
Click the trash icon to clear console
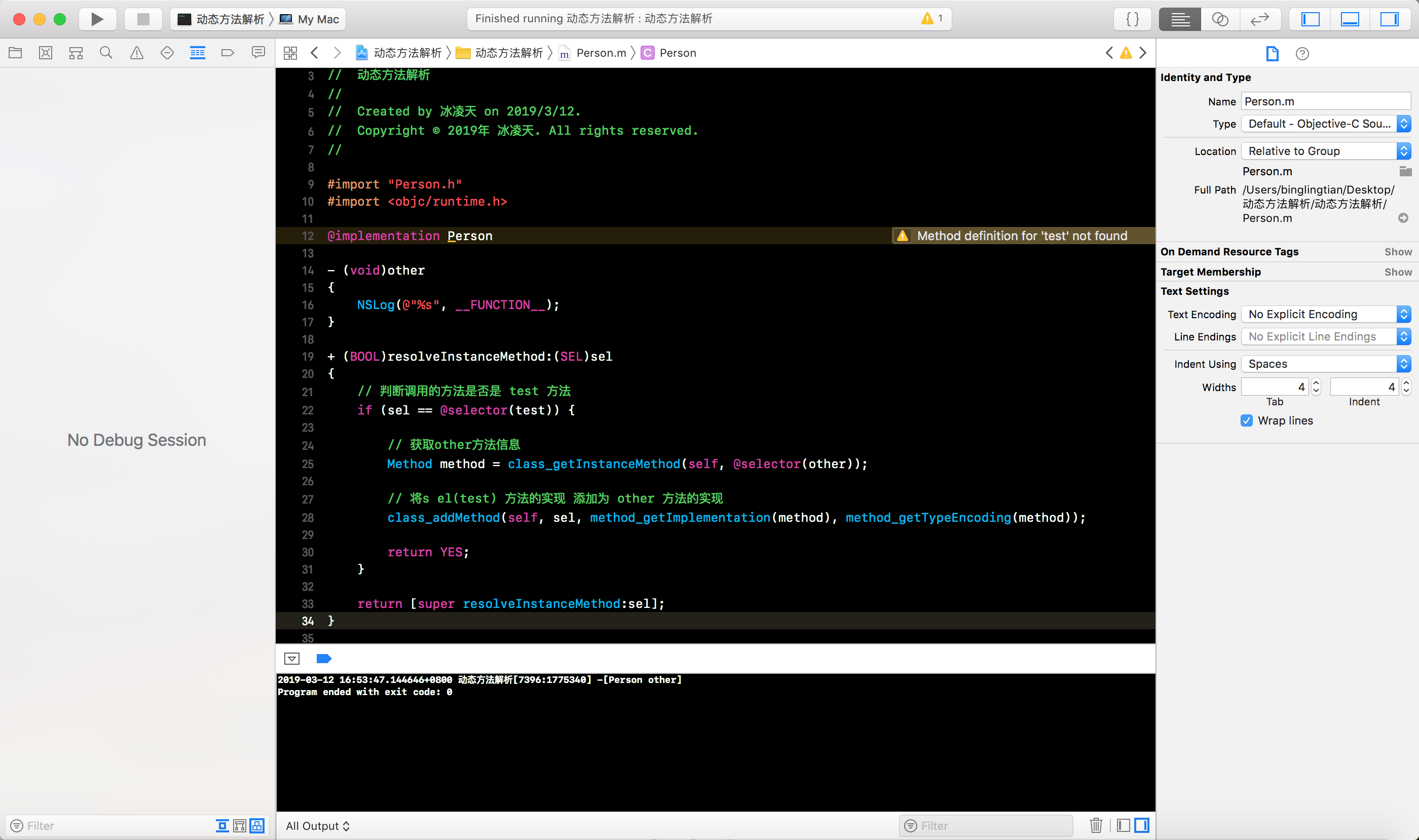(x=1096, y=825)
